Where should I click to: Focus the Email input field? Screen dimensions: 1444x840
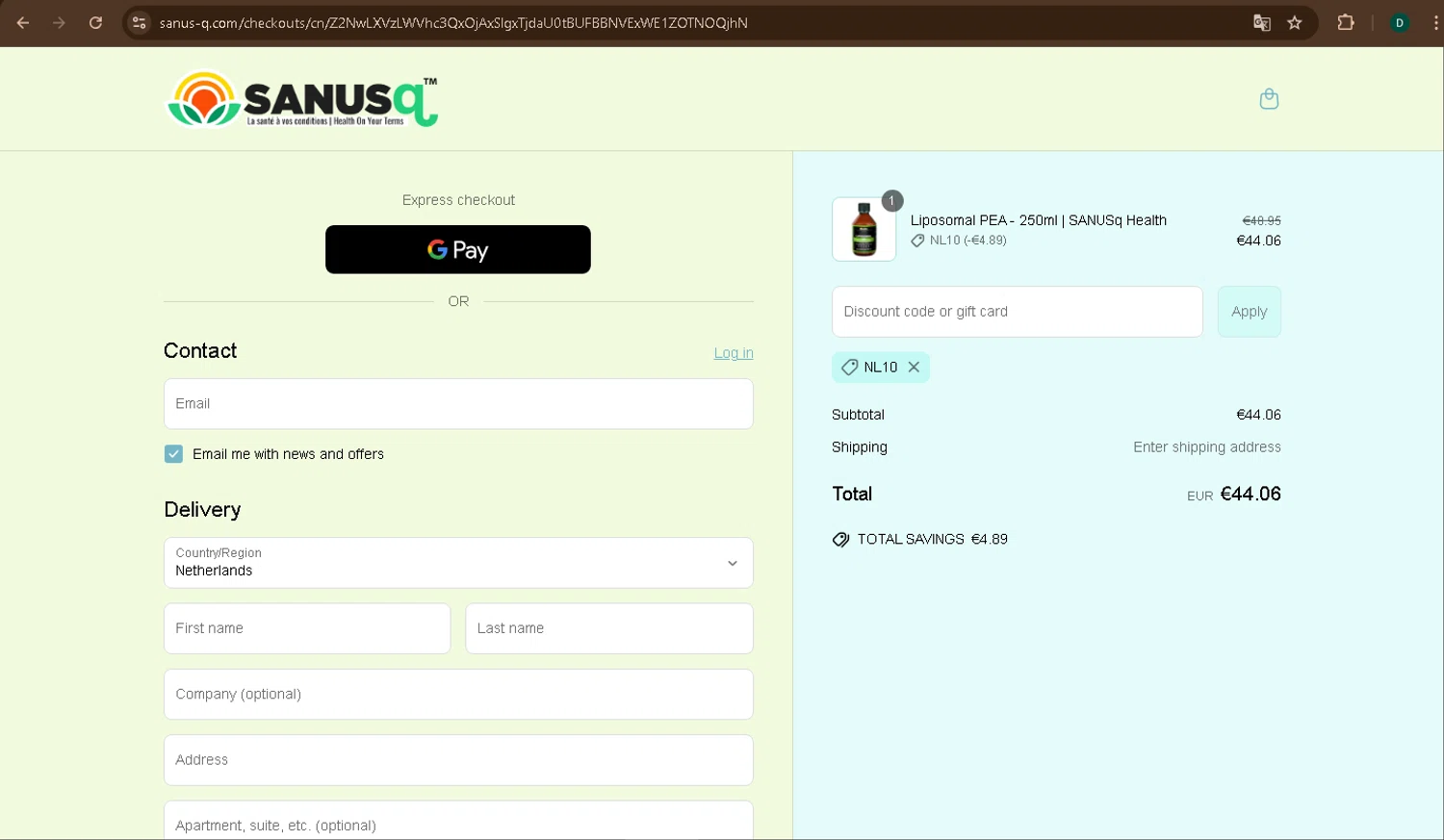pos(458,403)
